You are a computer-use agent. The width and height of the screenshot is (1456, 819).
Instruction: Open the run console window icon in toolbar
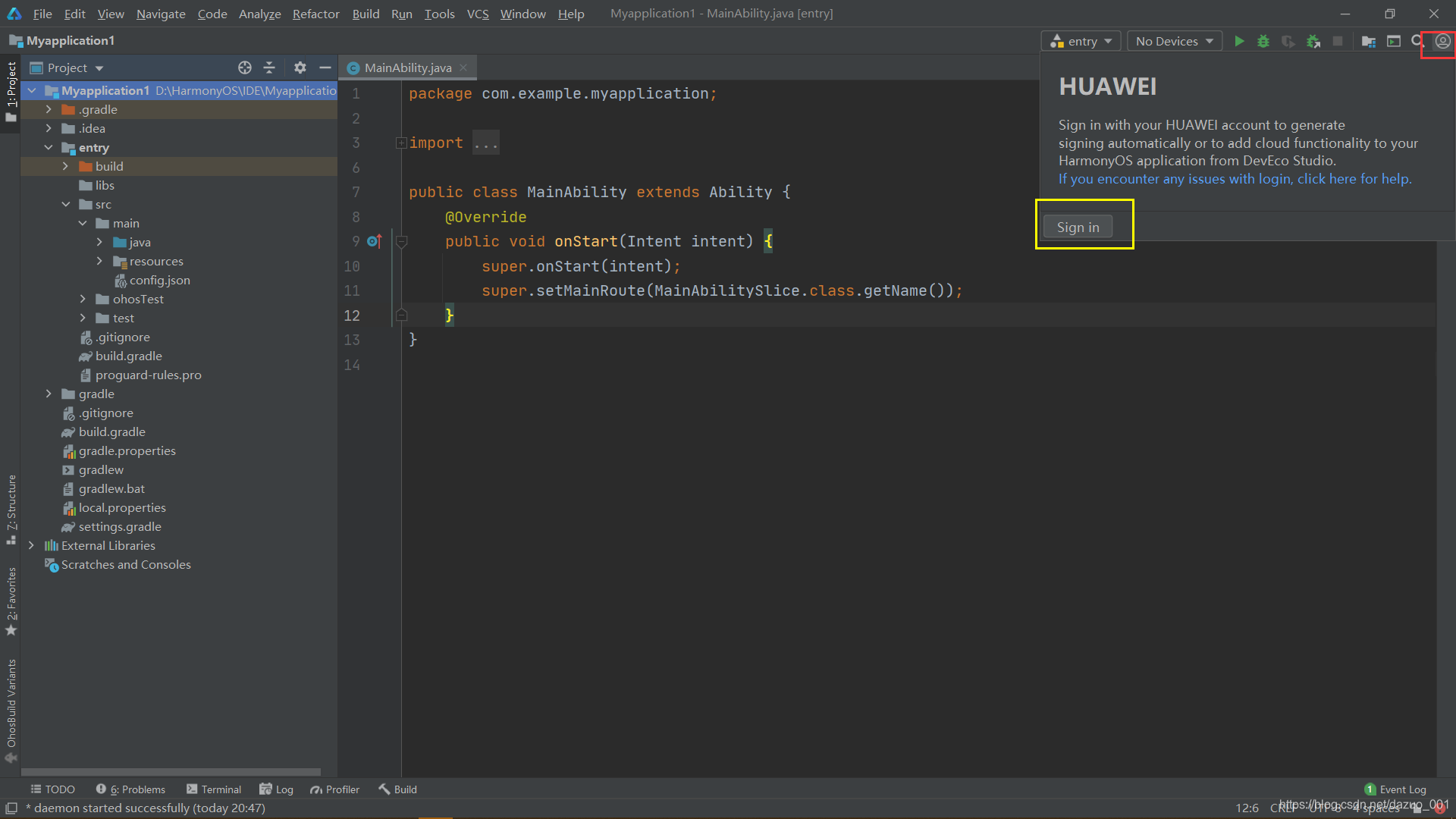coord(1394,41)
